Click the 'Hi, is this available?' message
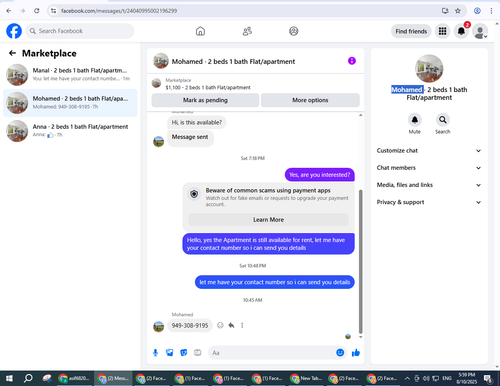Viewport: 500px width, 386px height. click(x=197, y=122)
